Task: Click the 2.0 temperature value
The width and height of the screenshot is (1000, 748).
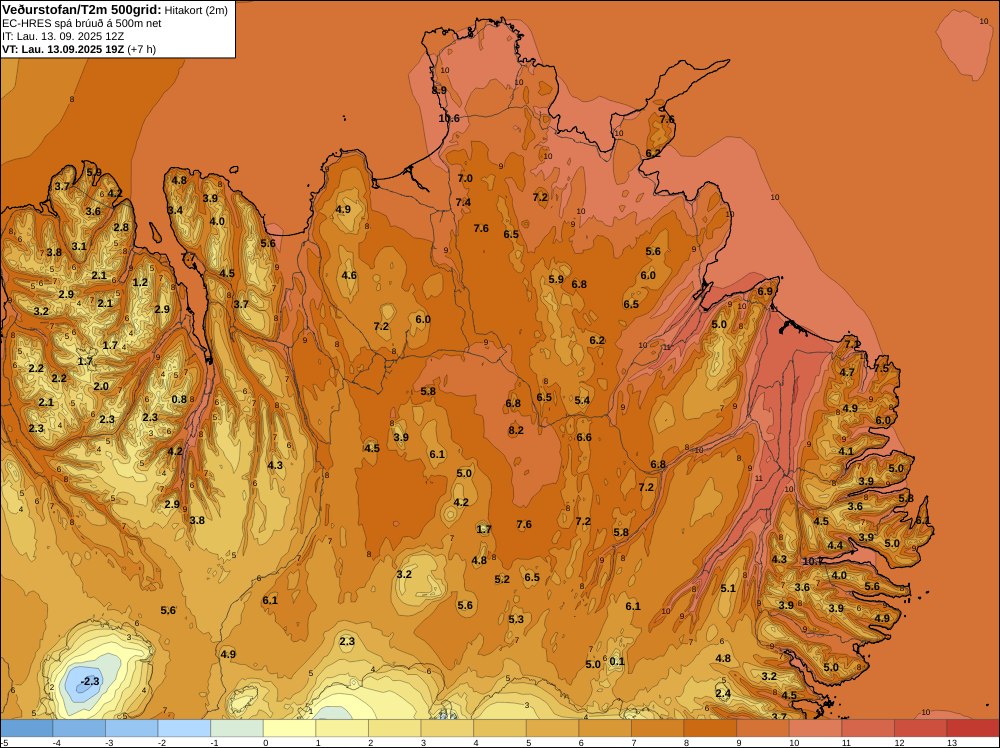Action: (x=101, y=386)
